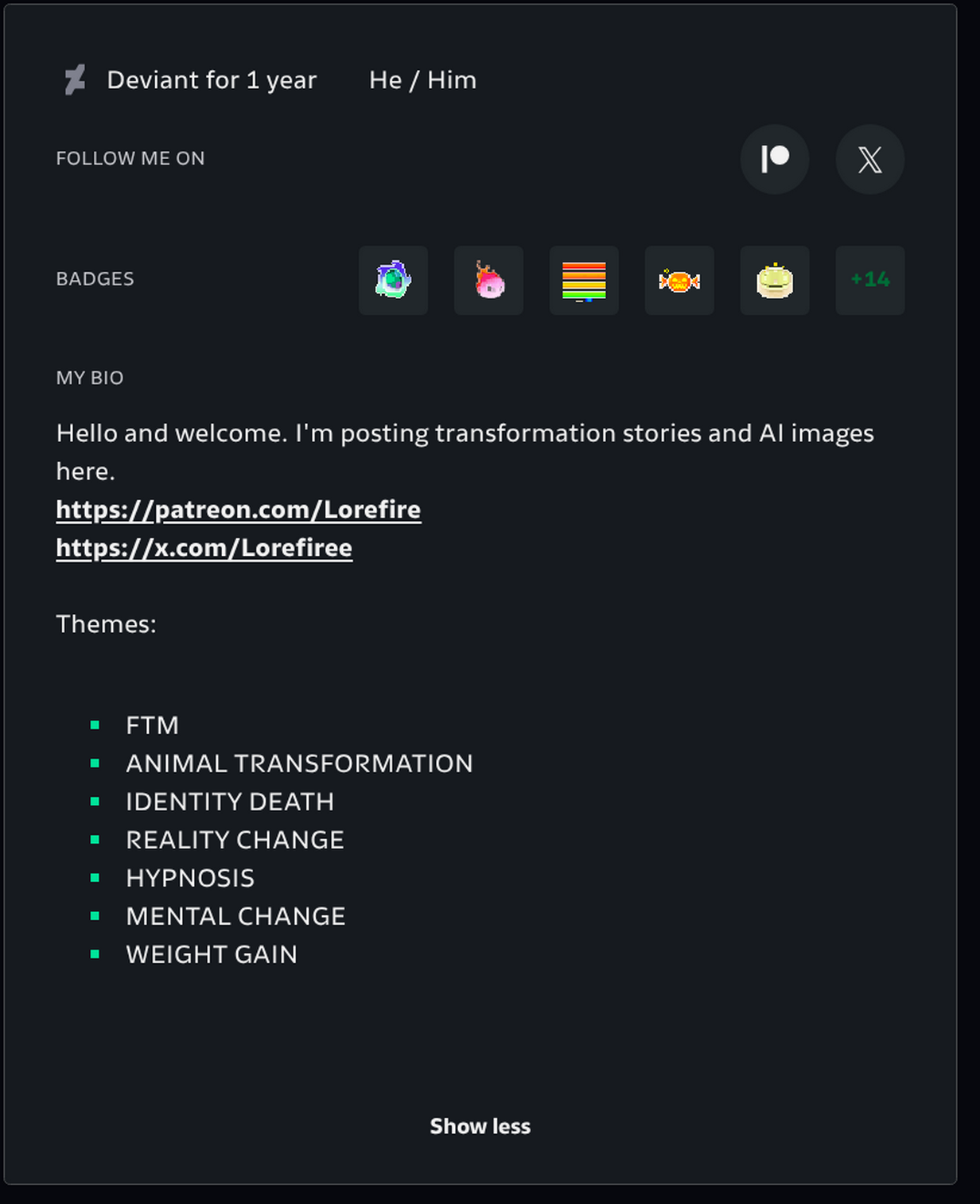Screen dimensions: 980x1204
Task: Click the ANIMAL TRANSFORMATION list item
Action: 299,763
